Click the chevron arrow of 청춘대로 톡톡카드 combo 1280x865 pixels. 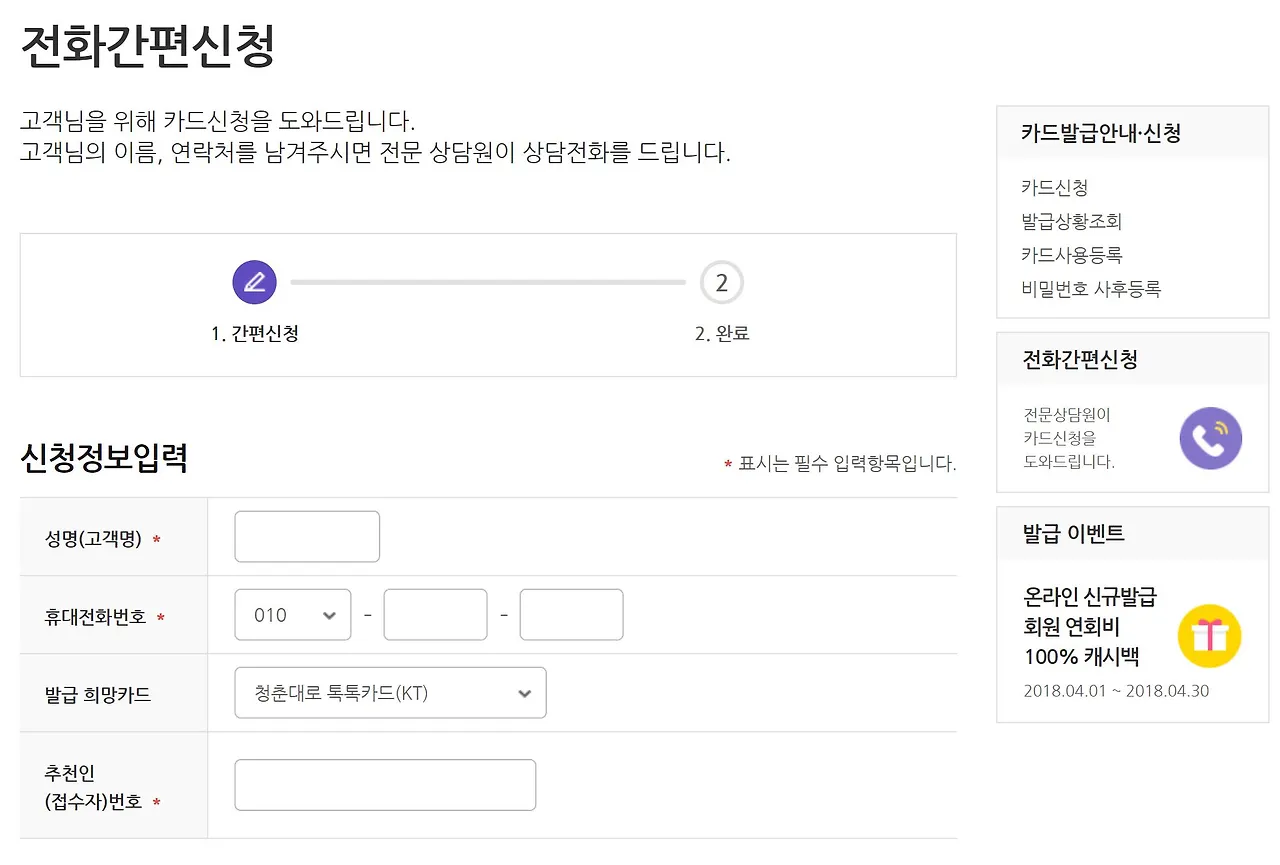coord(524,694)
